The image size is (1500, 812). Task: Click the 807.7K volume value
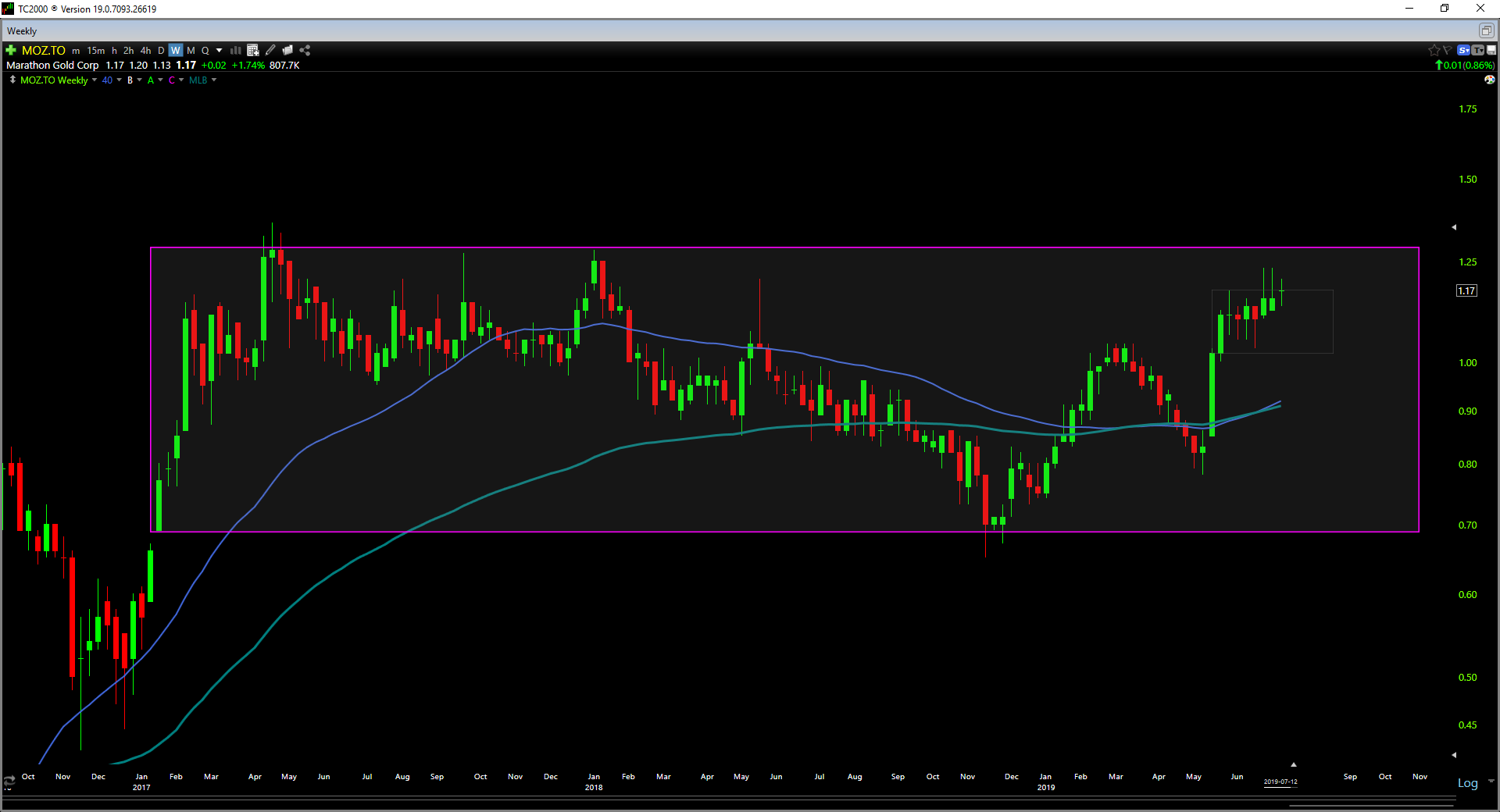[284, 66]
